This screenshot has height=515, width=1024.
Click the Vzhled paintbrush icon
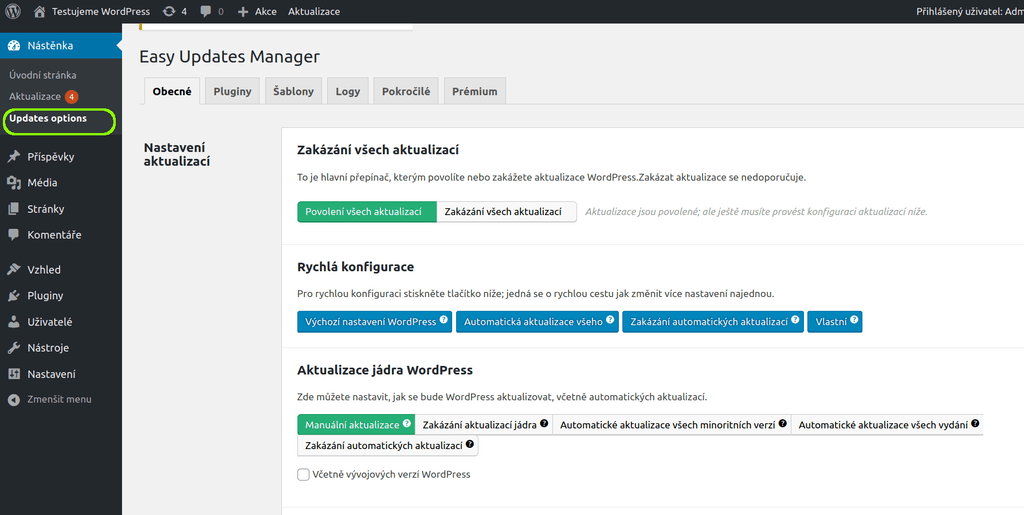click(x=14, y=270)
